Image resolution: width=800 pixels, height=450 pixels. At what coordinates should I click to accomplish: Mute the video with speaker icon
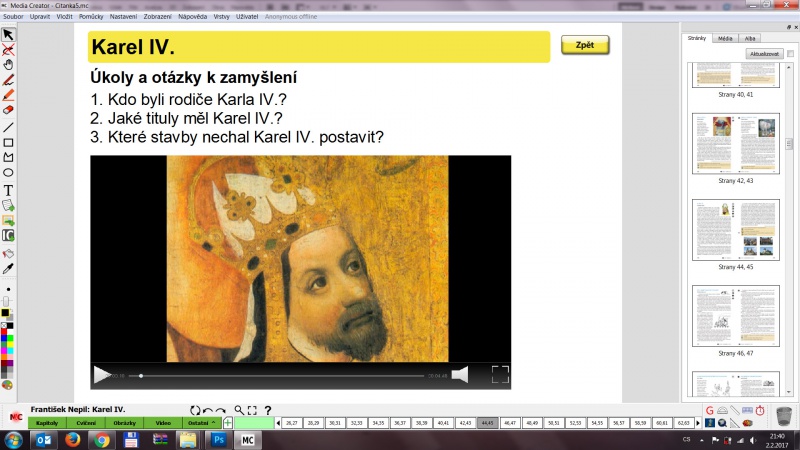(x=460, y=375)
